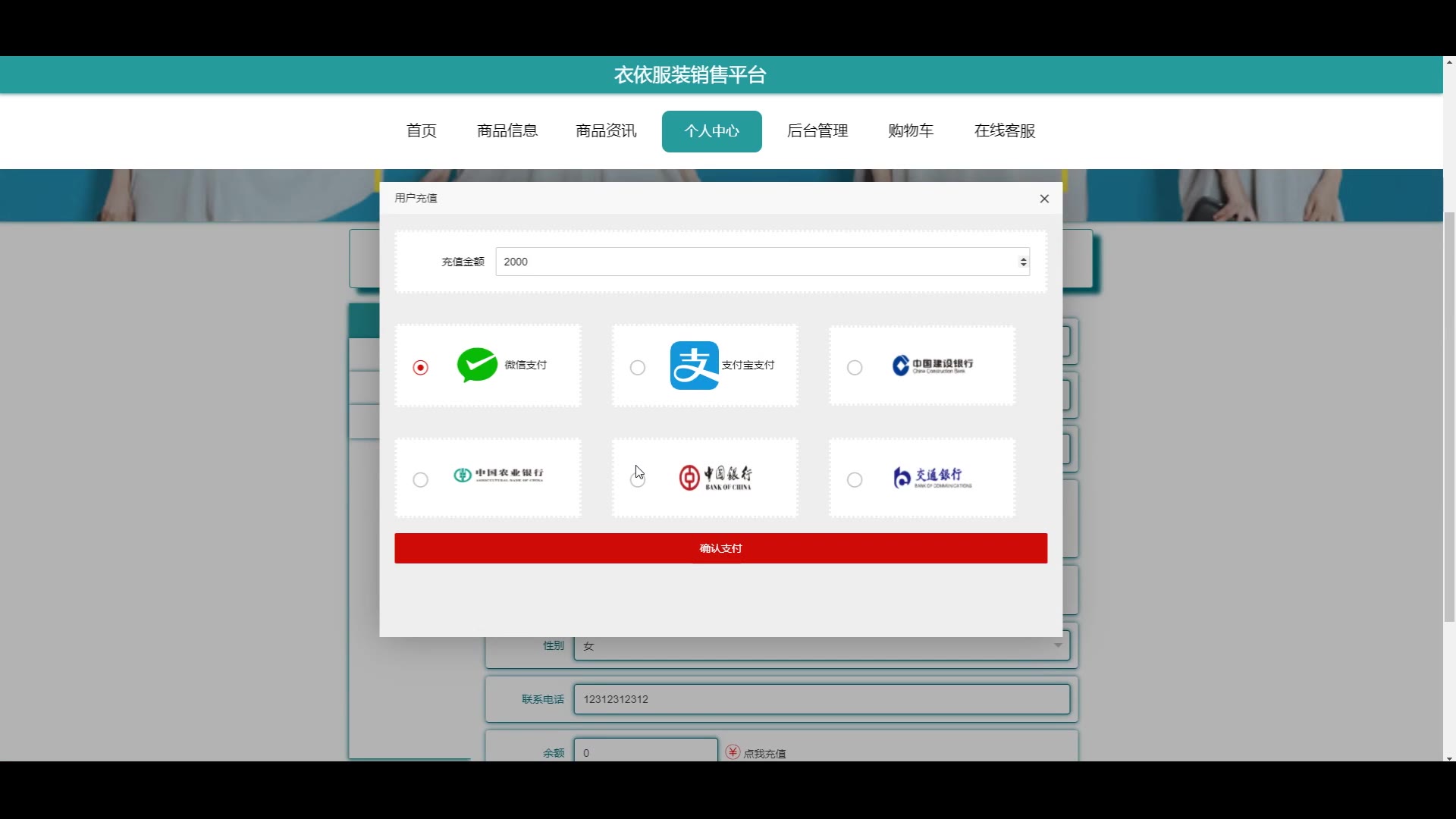Close the 用户充值 dialog
The height and width of the screenshot is (819, 1456).
tap(1044, 199)
